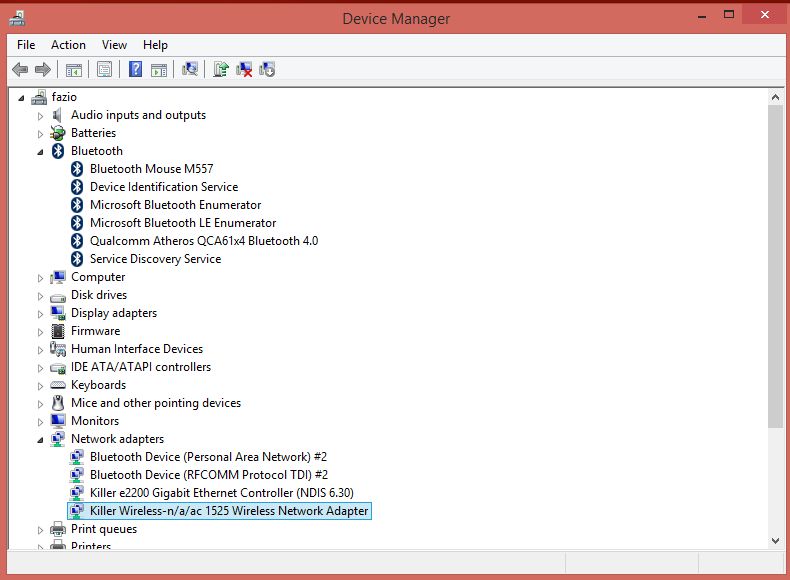Expand the Disk drives category

point(40,296)
